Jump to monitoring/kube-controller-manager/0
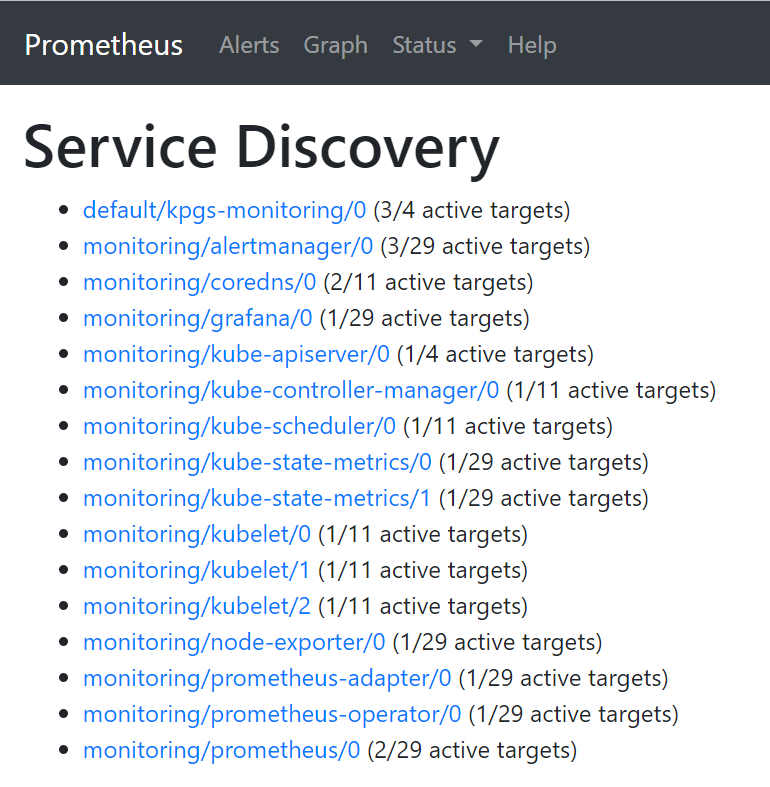770x787 pixels. (291, 390)
